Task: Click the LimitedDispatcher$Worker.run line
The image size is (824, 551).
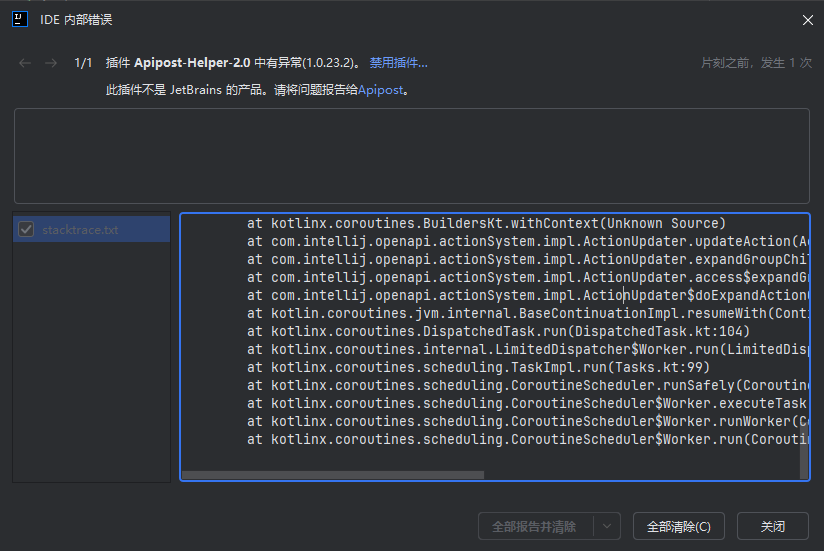Action: point(528,349)
